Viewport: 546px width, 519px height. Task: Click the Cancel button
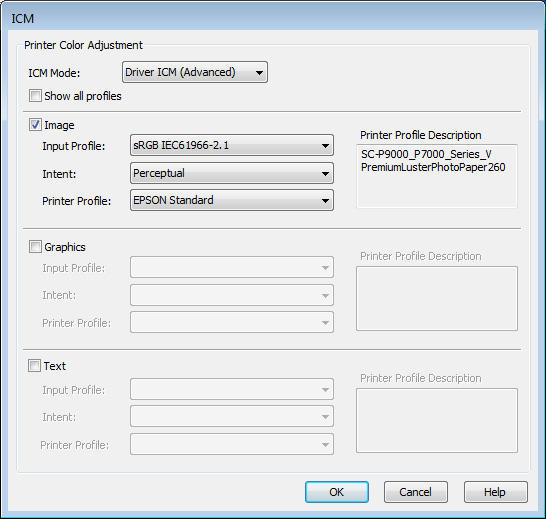point(416,492)
